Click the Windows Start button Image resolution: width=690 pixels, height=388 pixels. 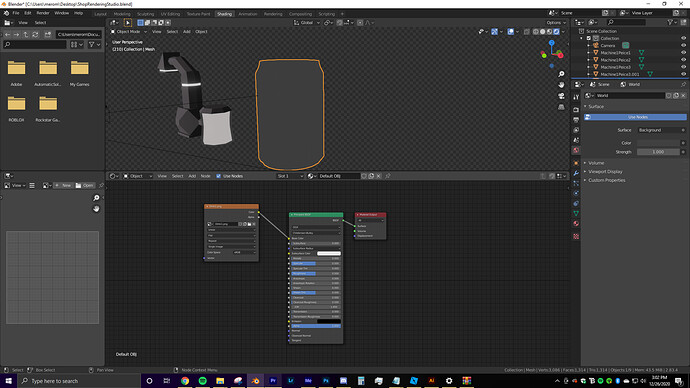click(8, 381)
